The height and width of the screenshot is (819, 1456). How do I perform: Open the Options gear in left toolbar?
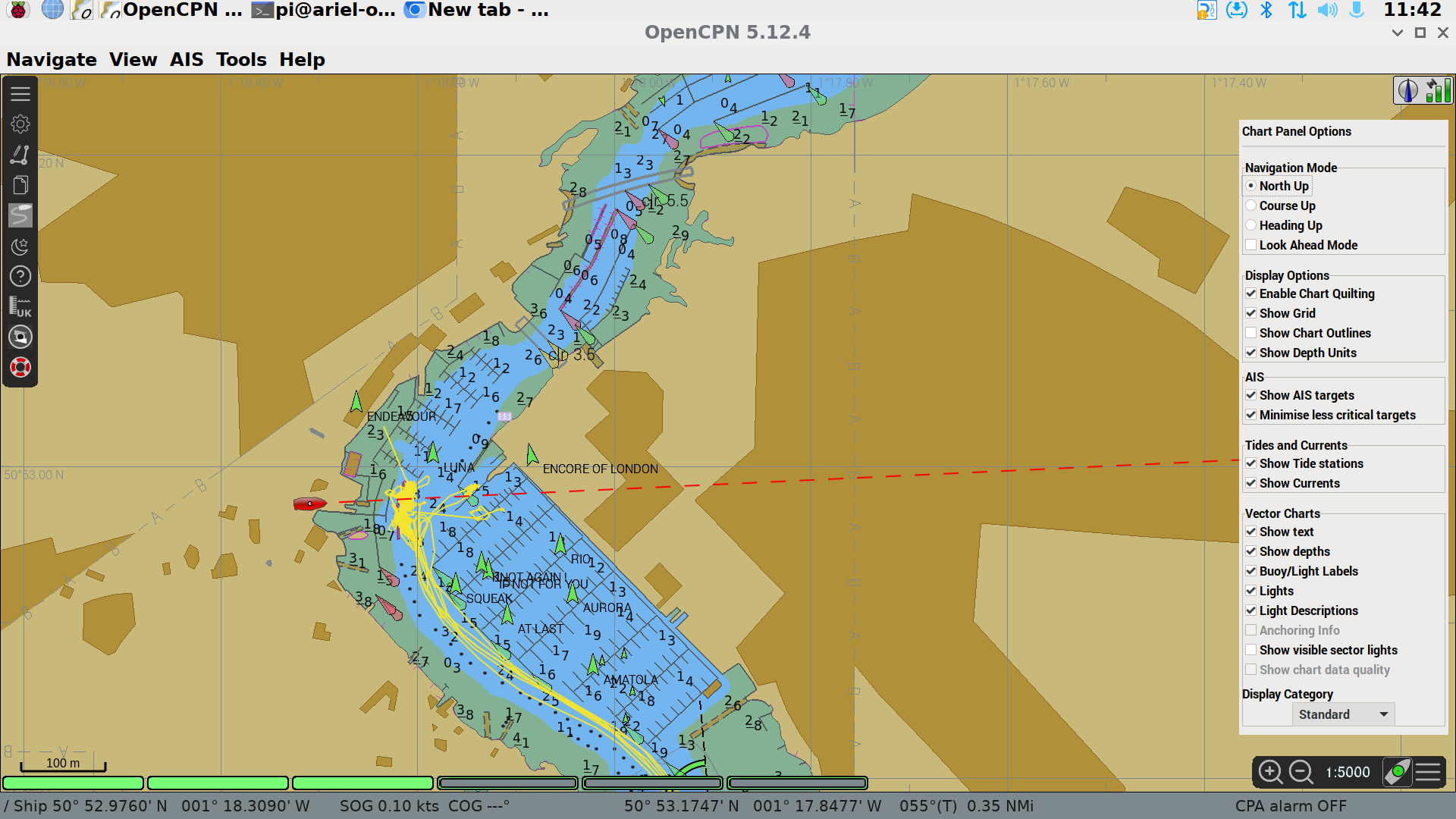[x=20, y=124]
